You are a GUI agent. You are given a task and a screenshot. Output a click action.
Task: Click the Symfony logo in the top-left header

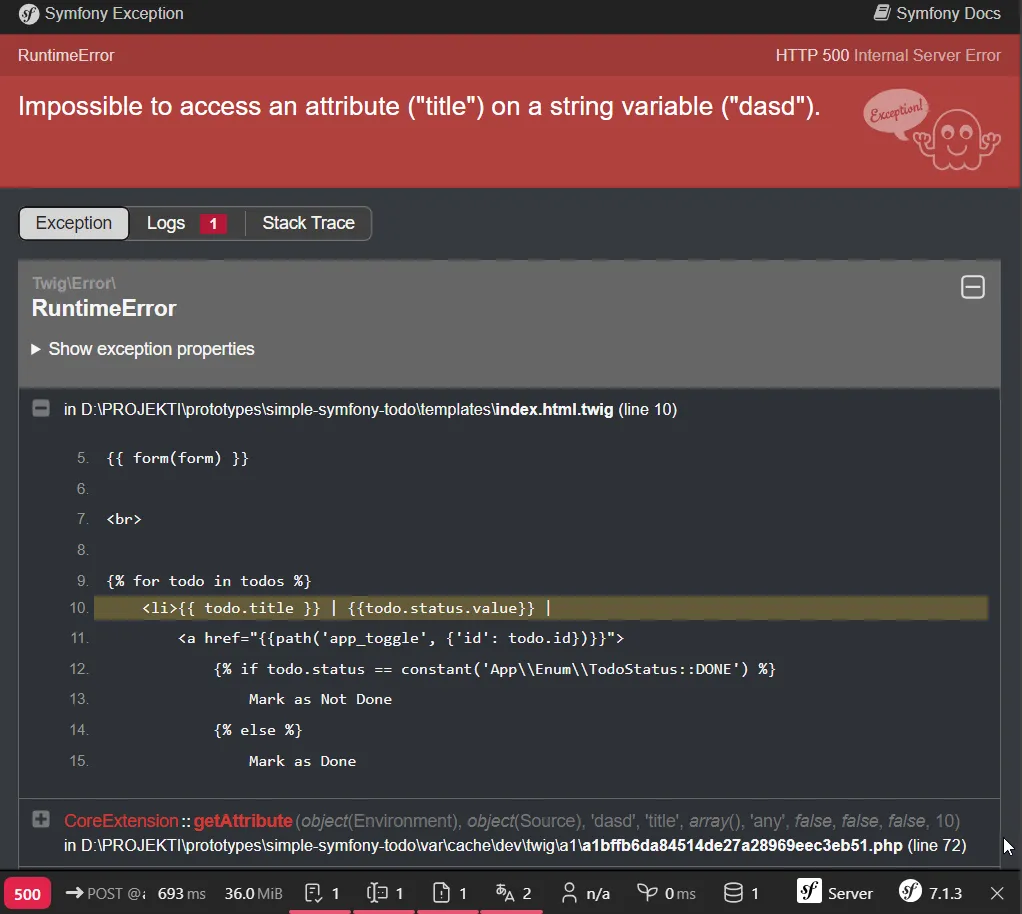26,13
